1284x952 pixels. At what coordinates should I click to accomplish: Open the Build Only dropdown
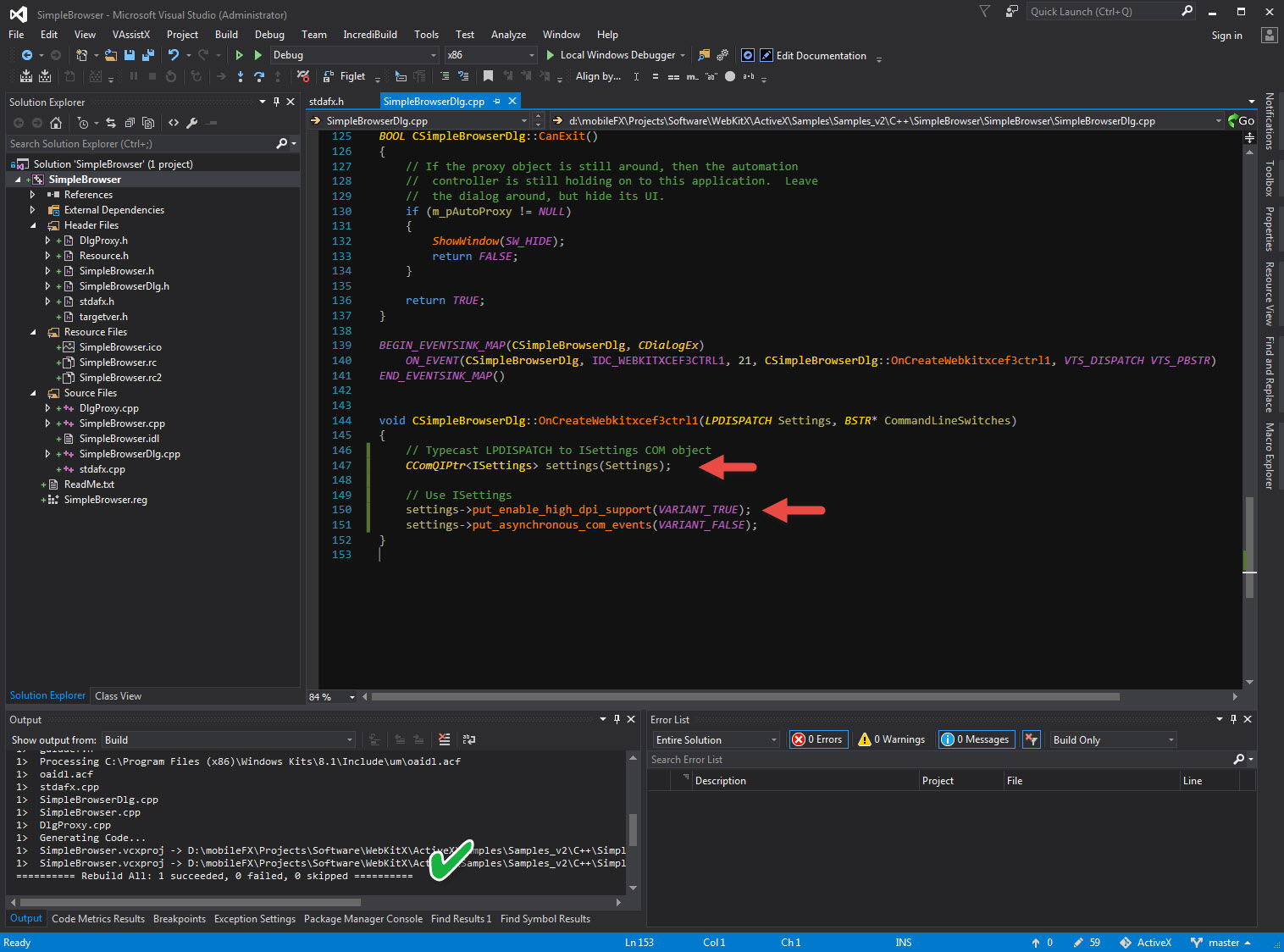[x=1113, y=739]
